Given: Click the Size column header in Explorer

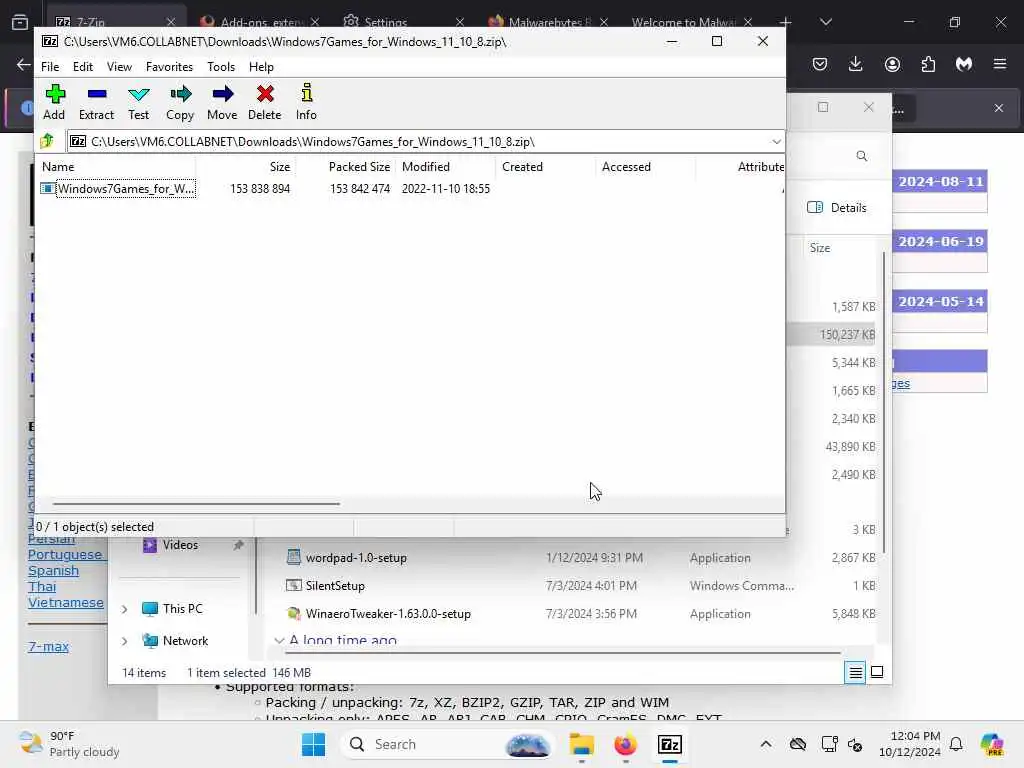Looking at the screenshot, I should pos(820,248).
